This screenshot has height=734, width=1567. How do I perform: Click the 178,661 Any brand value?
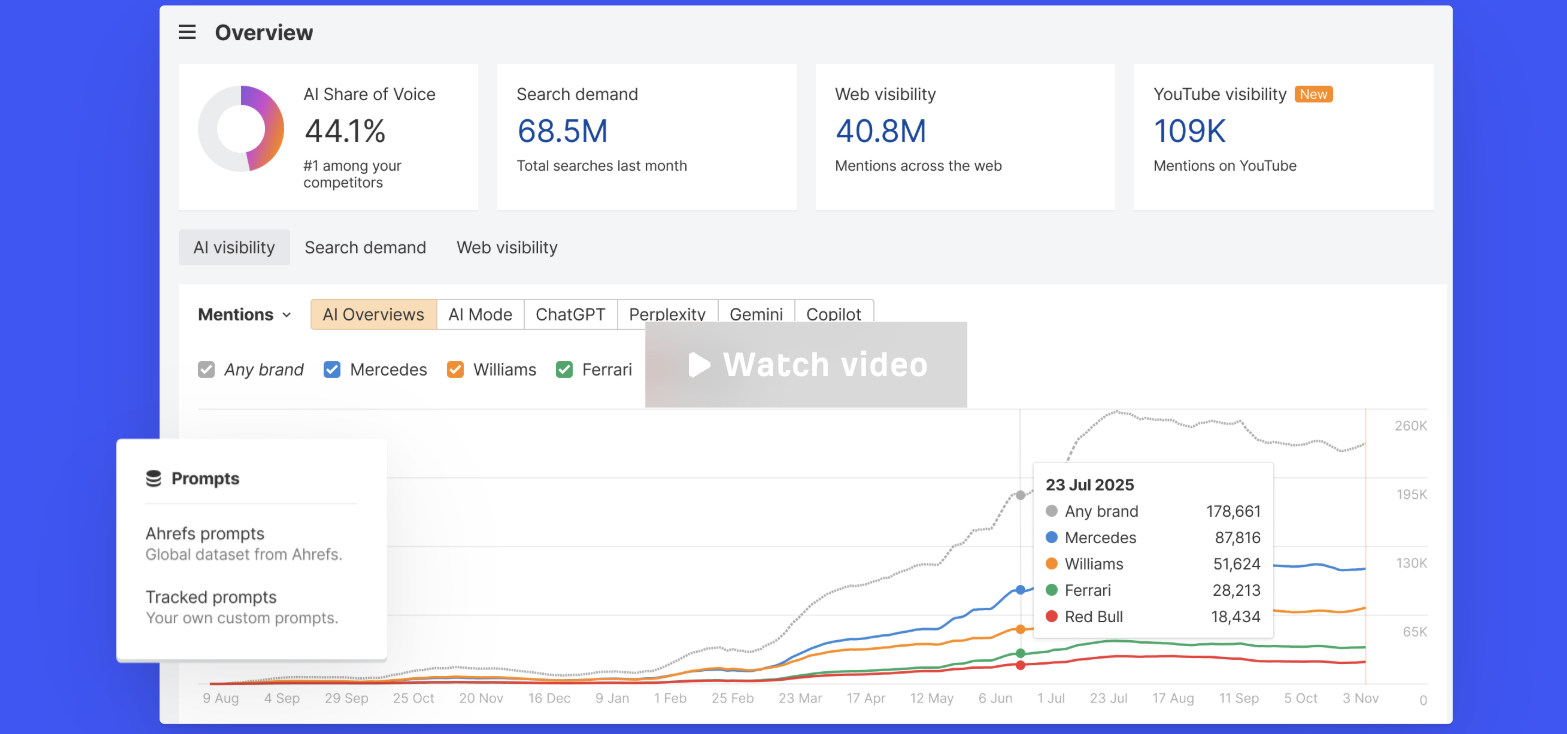(x=1234, y=511)
